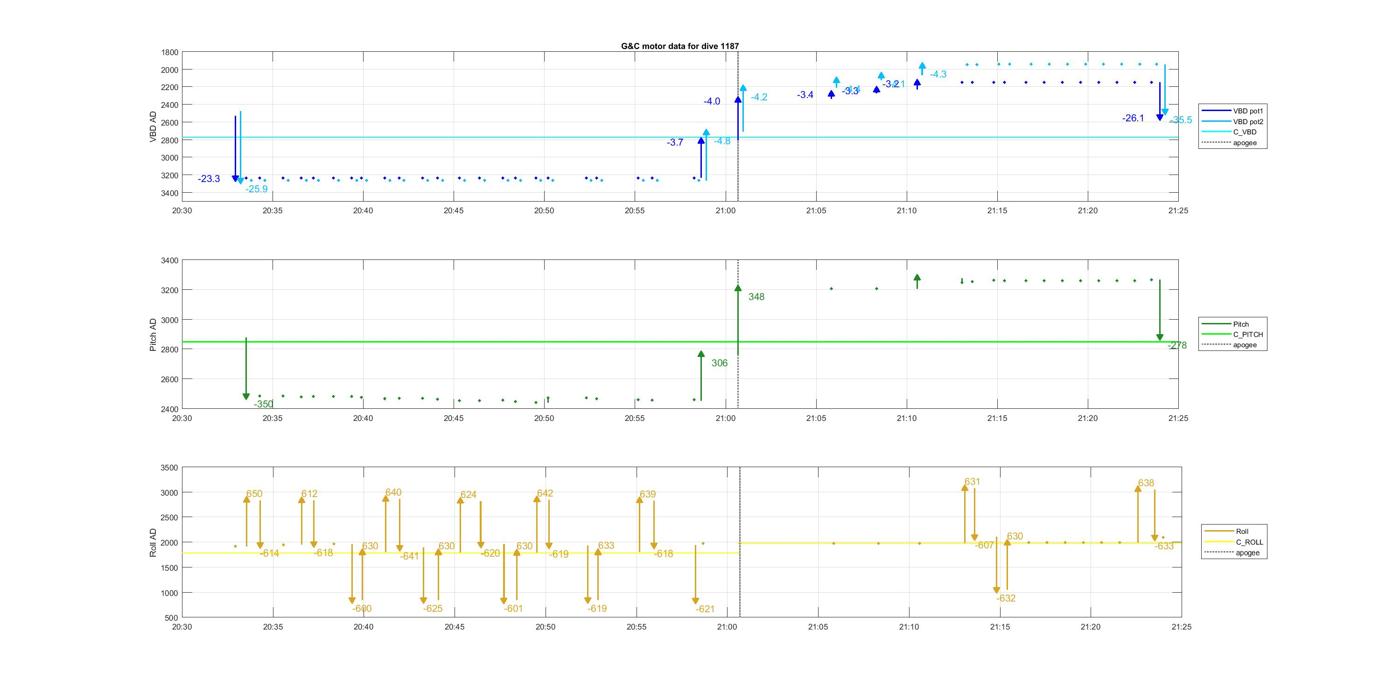
Task: Click the '20:45' time tick under the Pitch plot
Action: [x=453, y=419]
